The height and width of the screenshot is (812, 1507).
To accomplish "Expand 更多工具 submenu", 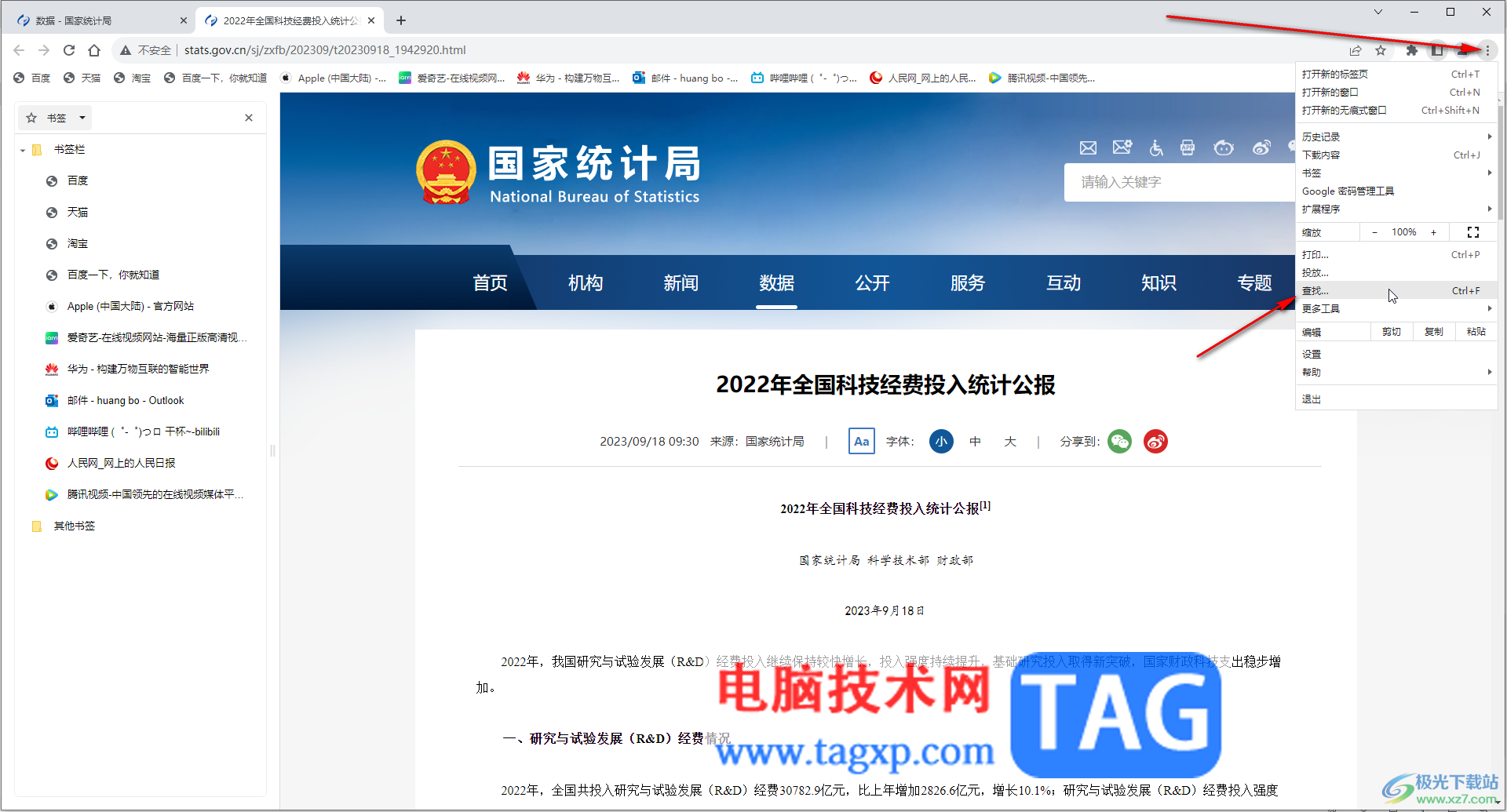I will pyautogui.click(x=1396, y=308).
